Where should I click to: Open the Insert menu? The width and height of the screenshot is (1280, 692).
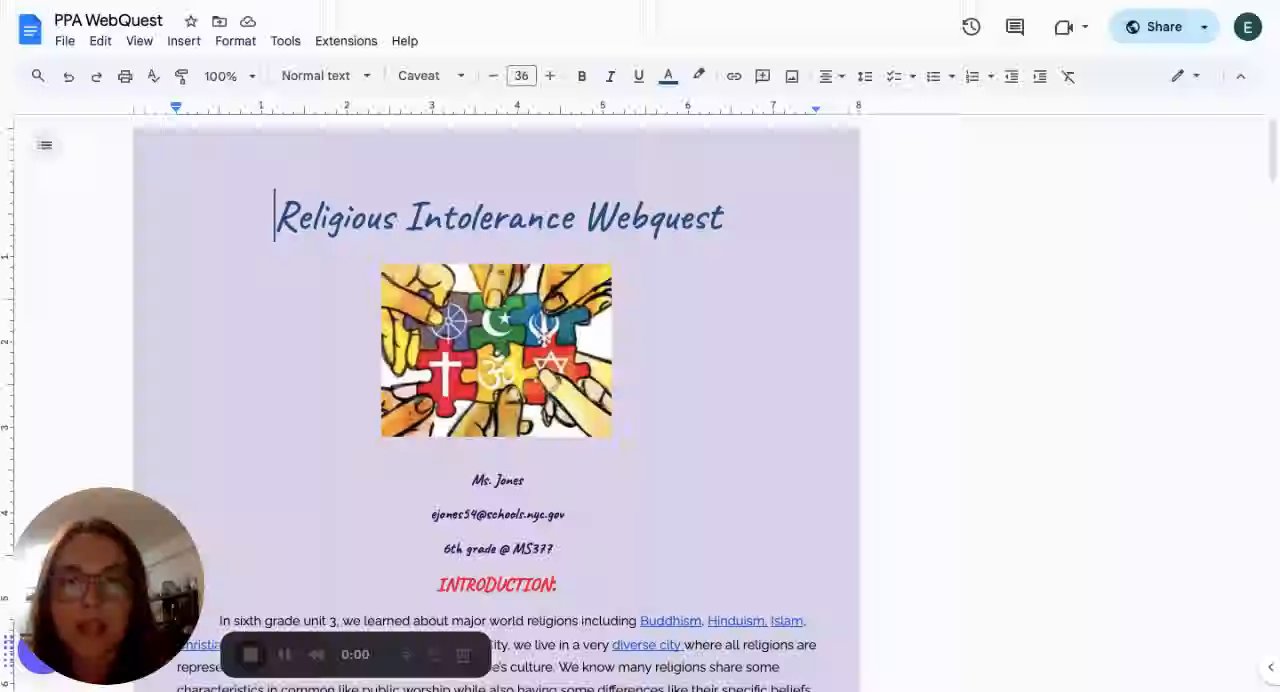click(x=184, y=41)
